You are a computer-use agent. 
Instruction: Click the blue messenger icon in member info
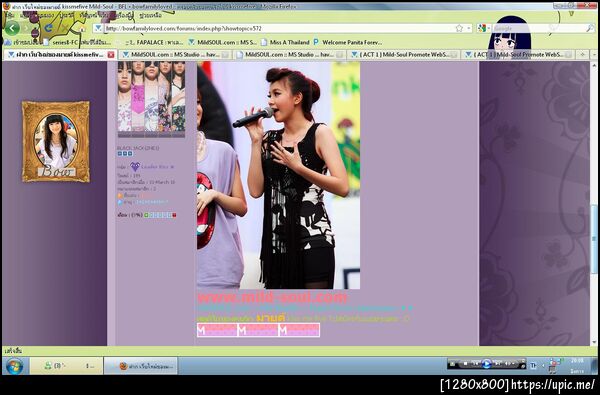(120, 202)
